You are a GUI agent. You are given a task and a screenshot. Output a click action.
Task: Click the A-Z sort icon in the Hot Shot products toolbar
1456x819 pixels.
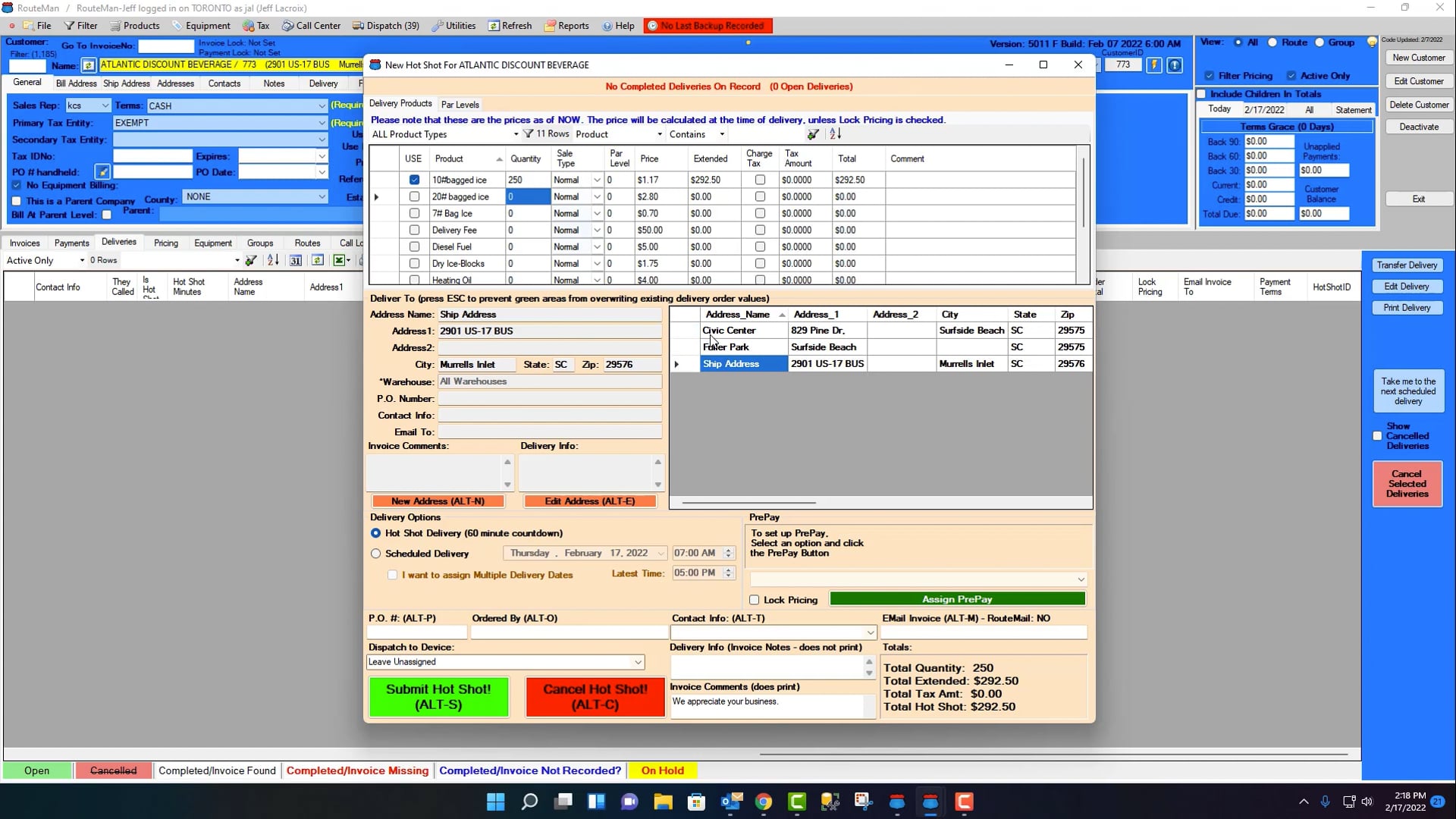coord(835,134)
